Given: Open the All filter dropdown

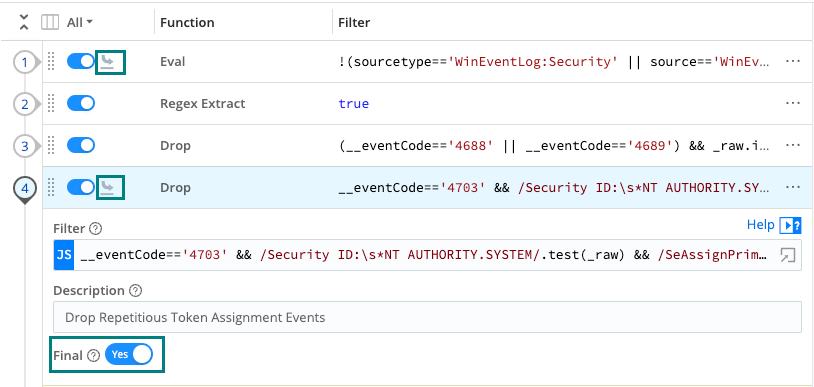Looking at the screenshot, I should [80, 22].
